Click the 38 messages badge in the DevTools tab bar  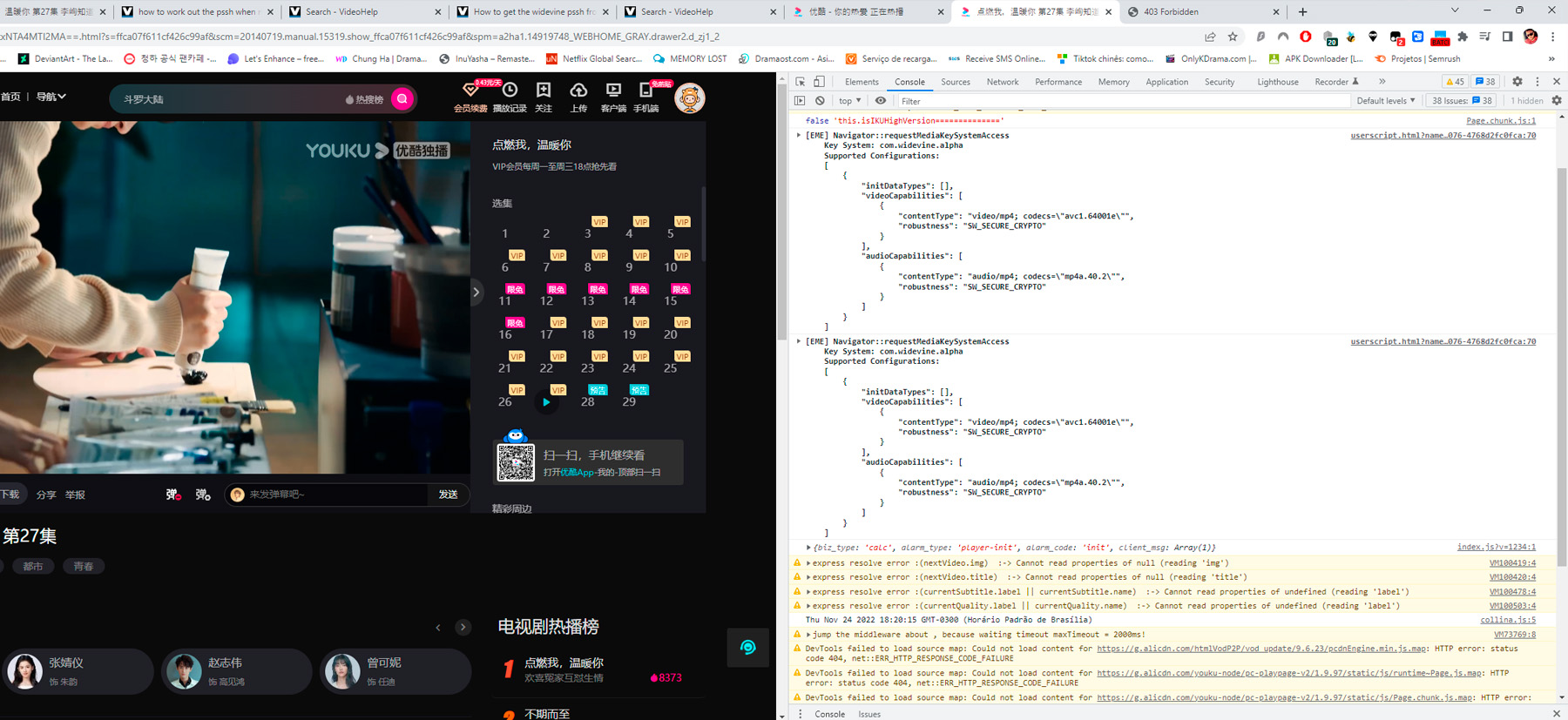click(1485, 82)
